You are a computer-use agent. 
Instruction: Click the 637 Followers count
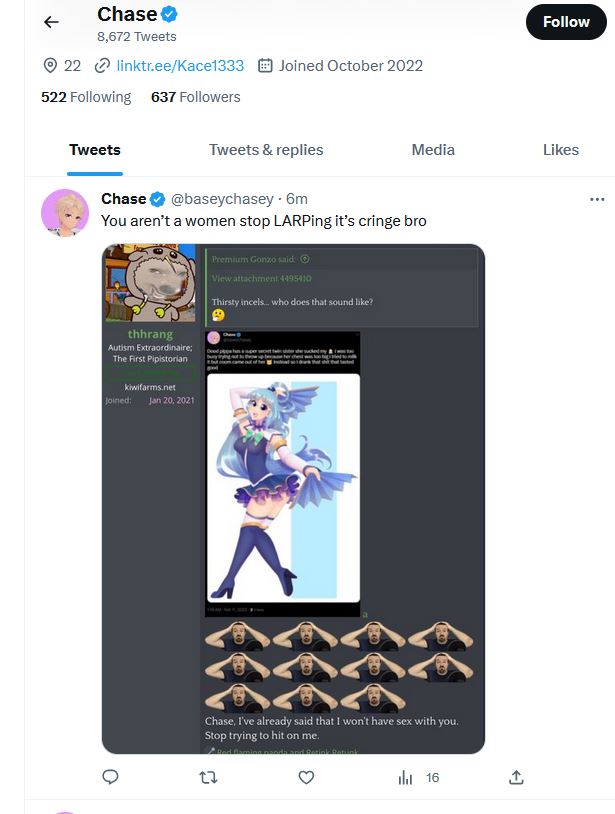click(196, 97)
